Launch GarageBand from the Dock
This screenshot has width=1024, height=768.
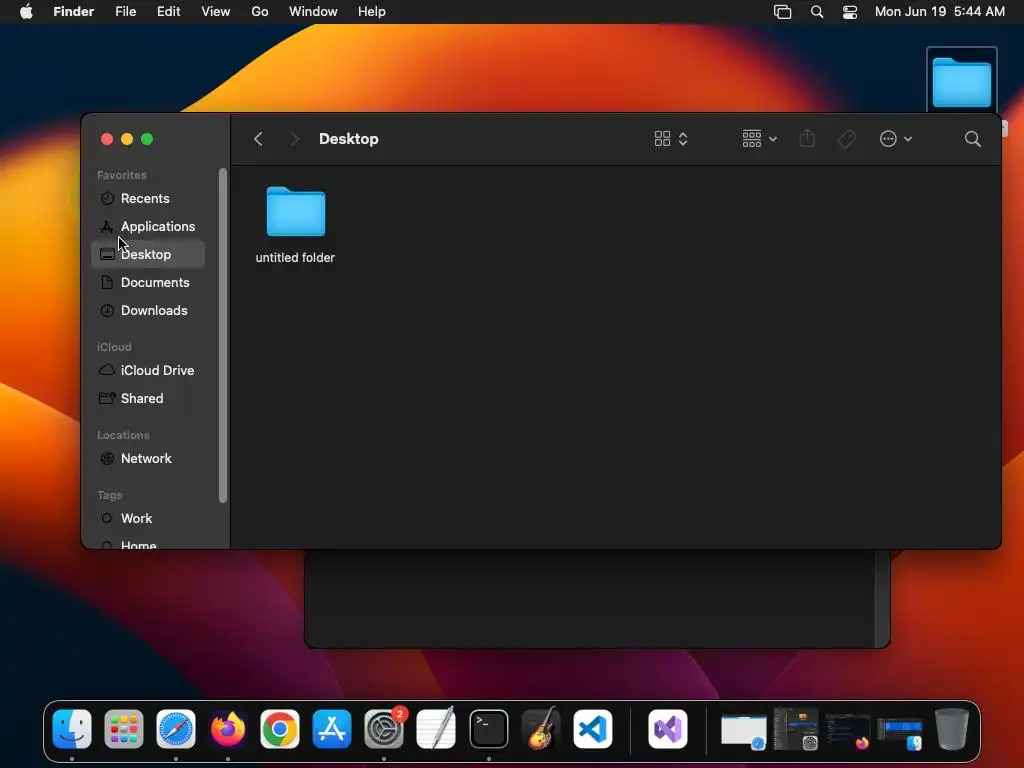[x=541, y=729]
